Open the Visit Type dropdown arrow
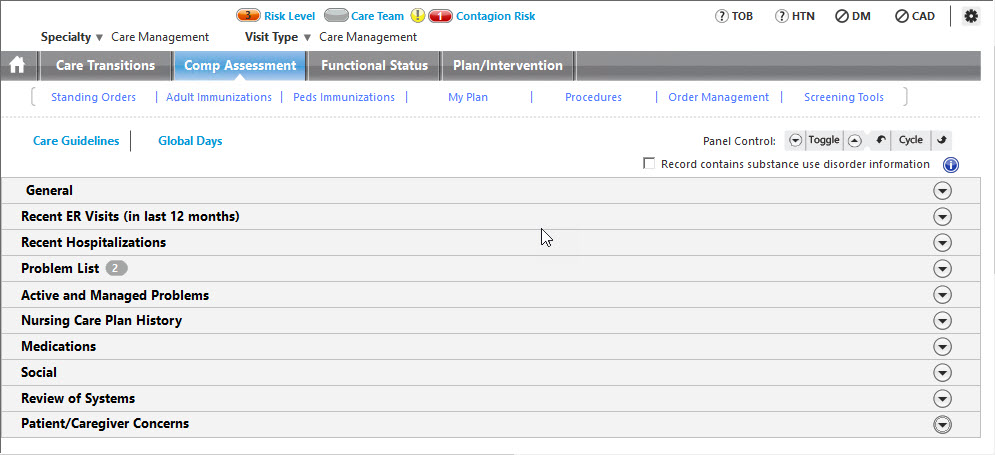This screenshot has width=995, height=455. tap(307, 37)
